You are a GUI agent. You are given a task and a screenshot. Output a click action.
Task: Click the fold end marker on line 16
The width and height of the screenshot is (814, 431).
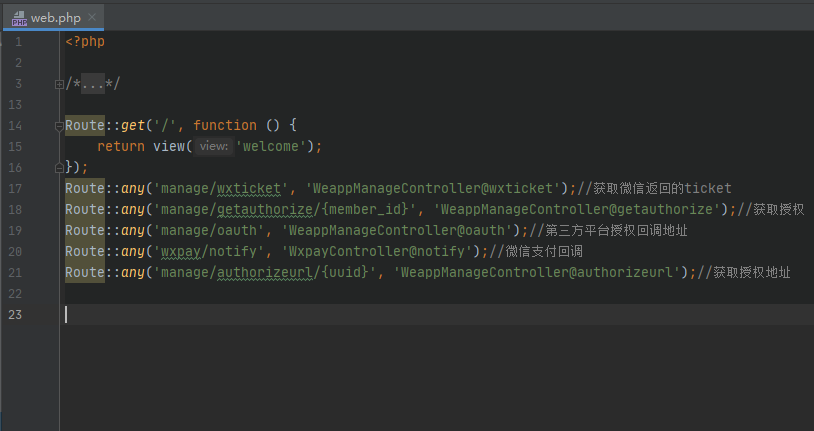59,168
